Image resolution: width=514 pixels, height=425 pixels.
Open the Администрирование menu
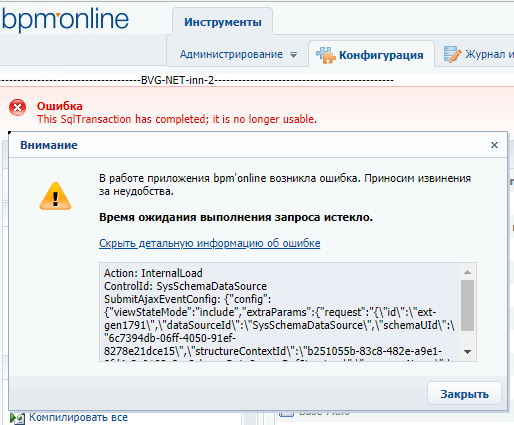point(231,54)
